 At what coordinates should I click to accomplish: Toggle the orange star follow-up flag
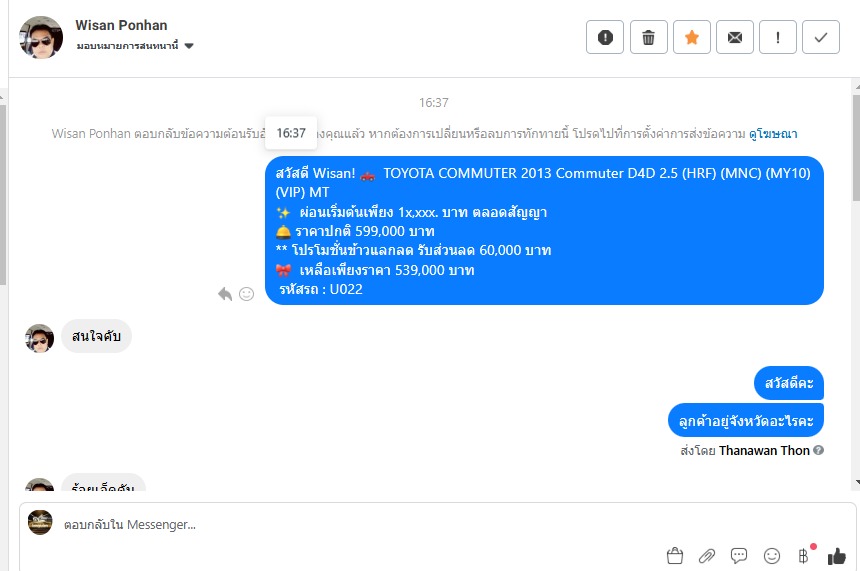click(x=692, y=37)
